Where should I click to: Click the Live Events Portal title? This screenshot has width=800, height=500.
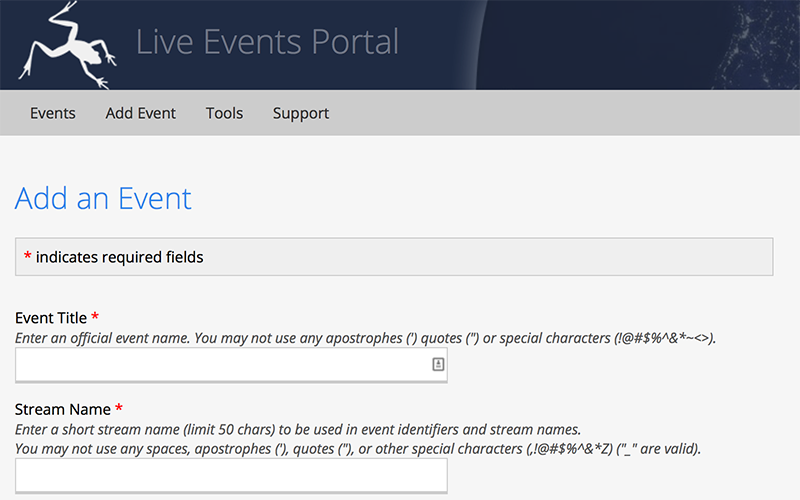pos(267,42)
